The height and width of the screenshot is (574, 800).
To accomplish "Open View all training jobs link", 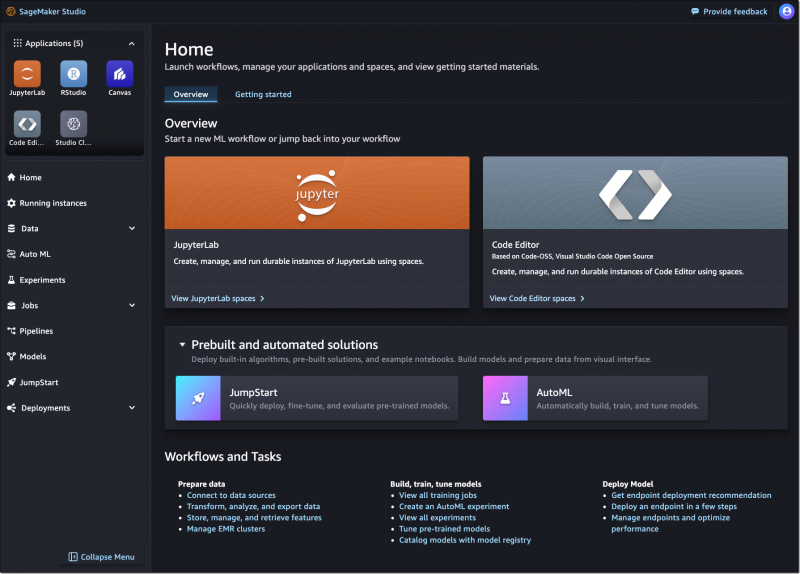I will coord(438,495).
